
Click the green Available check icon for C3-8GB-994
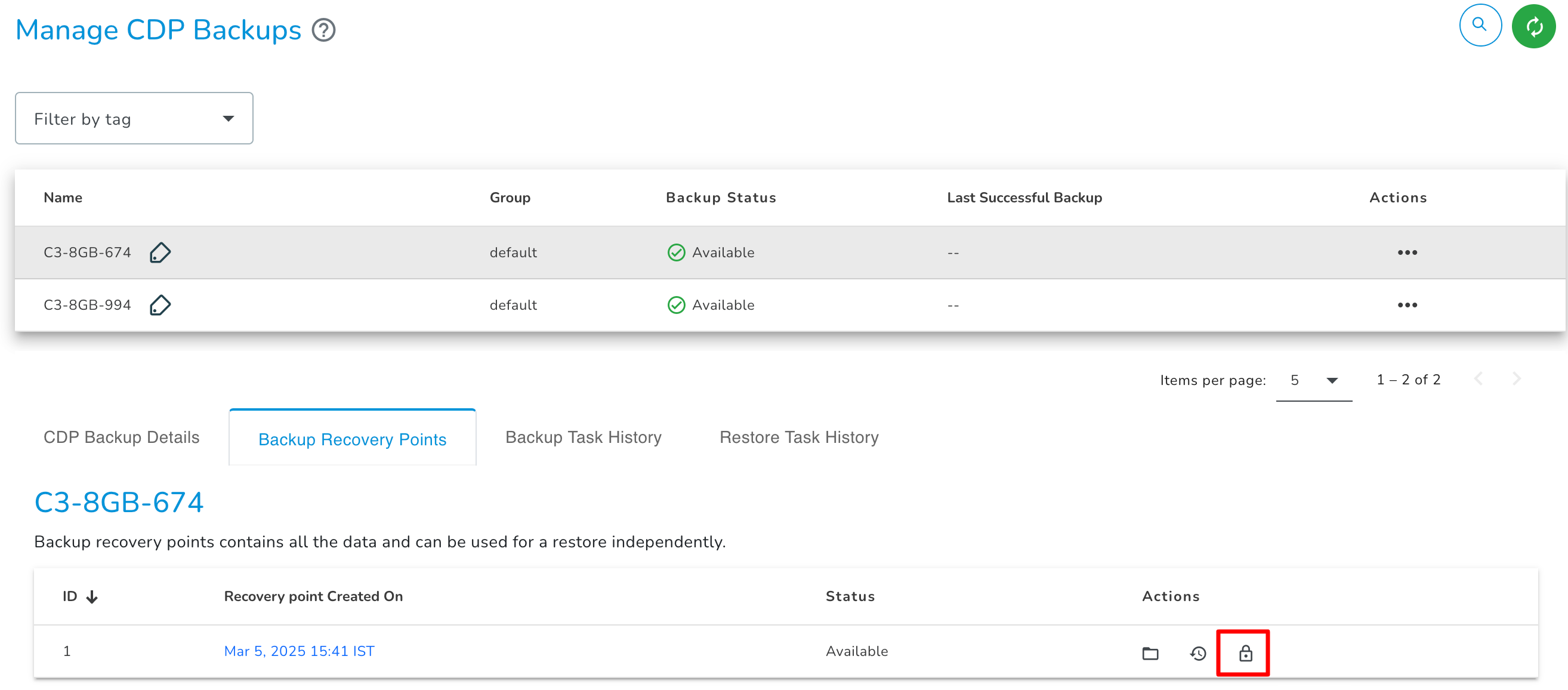[675, 304]
